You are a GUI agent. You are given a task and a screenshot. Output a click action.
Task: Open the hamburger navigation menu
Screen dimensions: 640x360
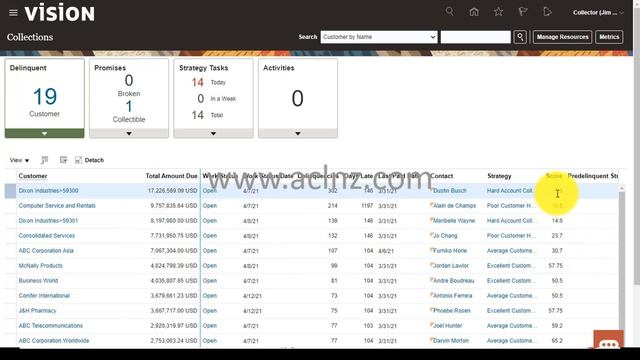click(13, 13)
